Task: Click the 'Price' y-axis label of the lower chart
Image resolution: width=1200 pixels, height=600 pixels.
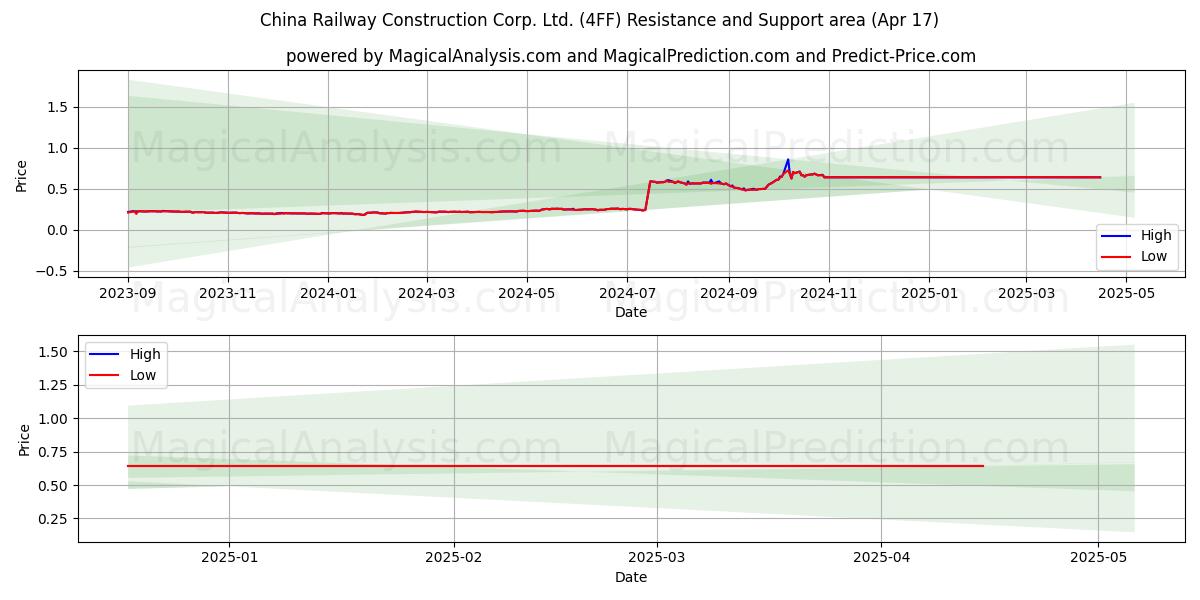Action: 25,439
